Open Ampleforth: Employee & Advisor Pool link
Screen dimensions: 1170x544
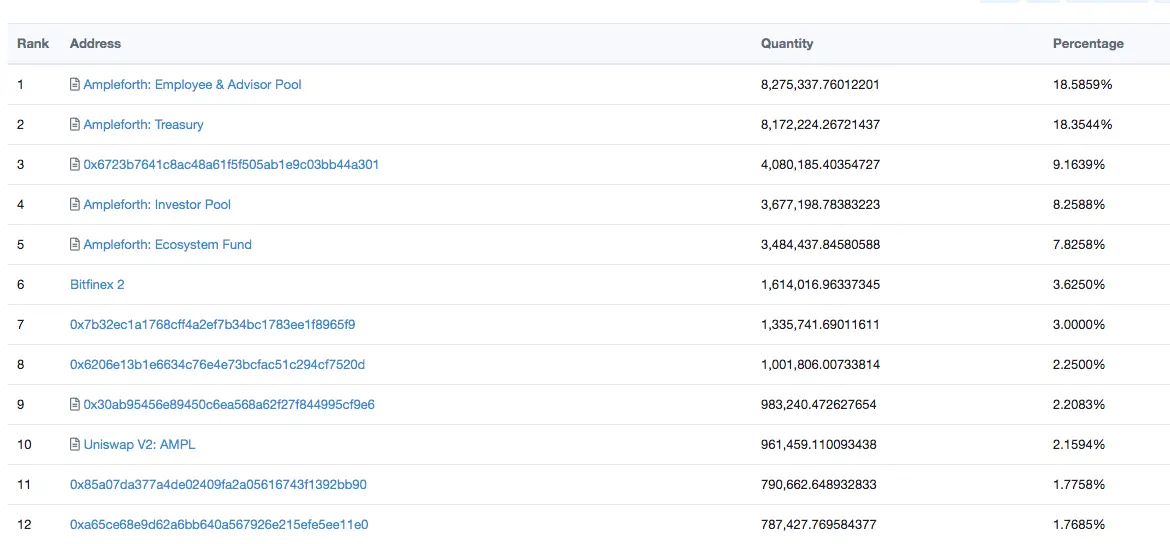coord(193,85)
